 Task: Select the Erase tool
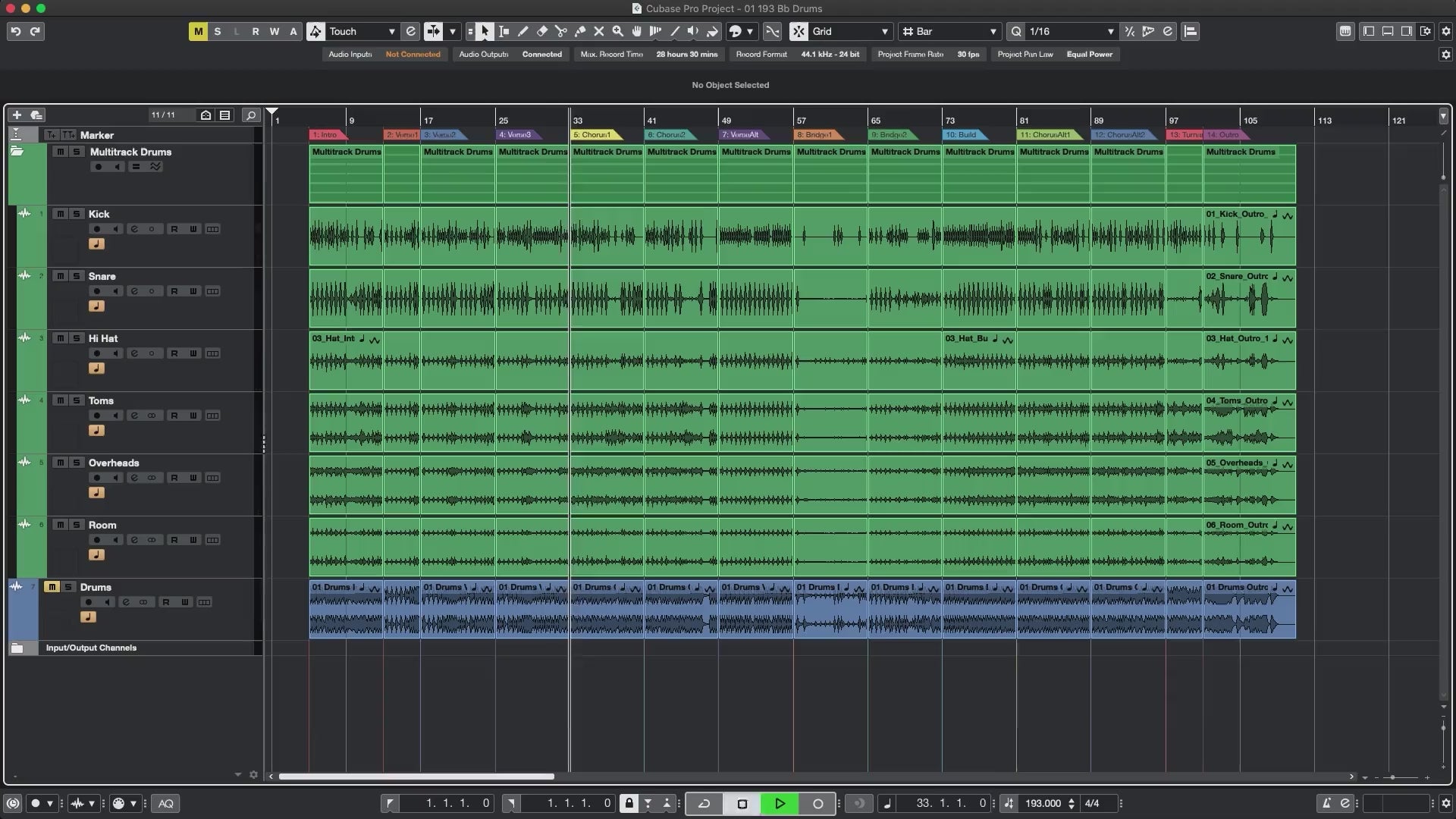[x=541, y=31]
